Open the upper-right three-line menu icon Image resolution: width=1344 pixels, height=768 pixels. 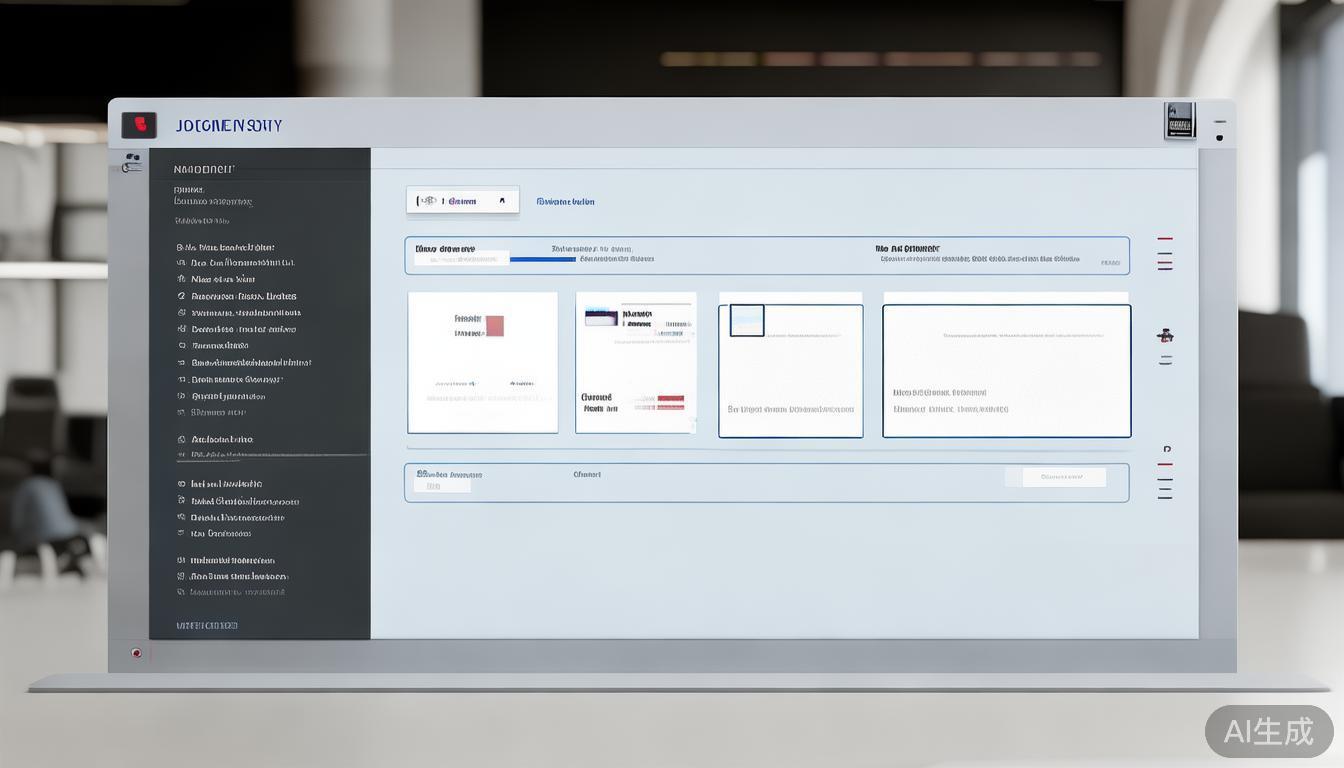click(x=1165, y=254)
